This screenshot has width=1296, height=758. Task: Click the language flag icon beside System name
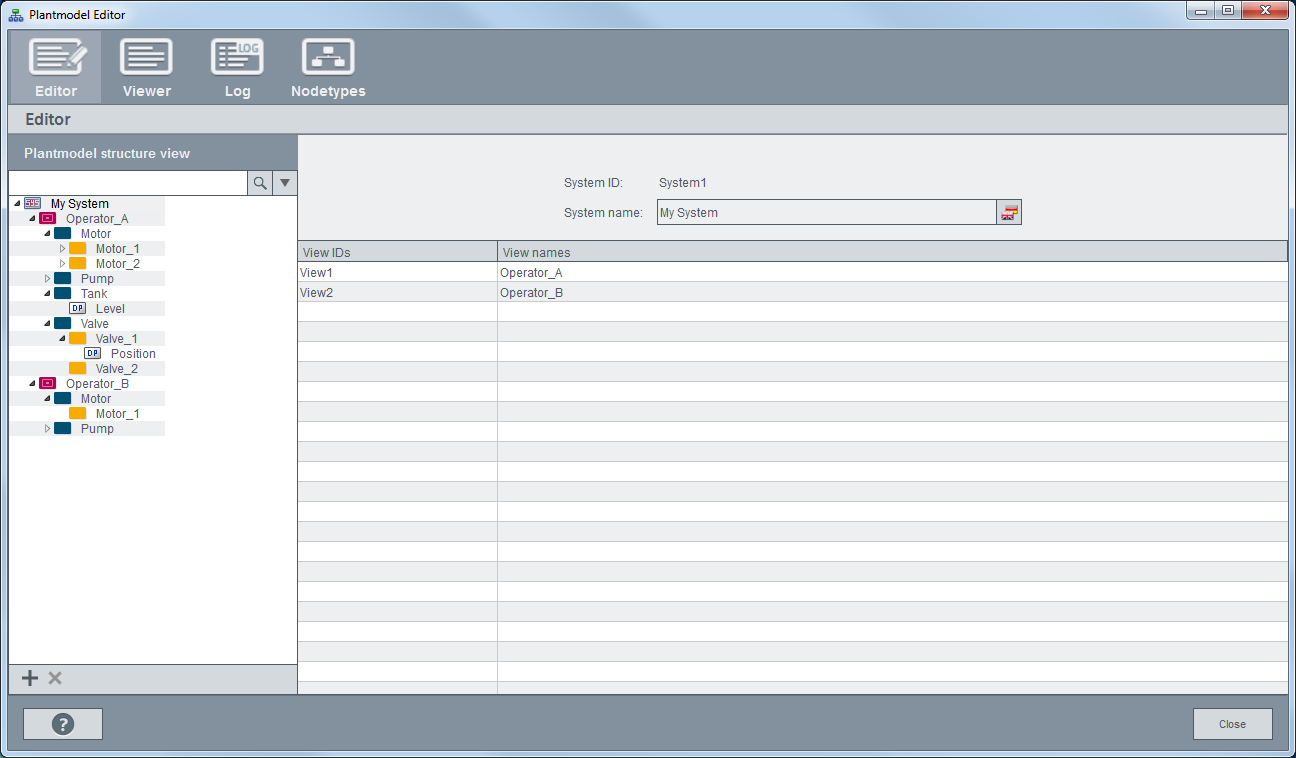[x=1009, y=213]
